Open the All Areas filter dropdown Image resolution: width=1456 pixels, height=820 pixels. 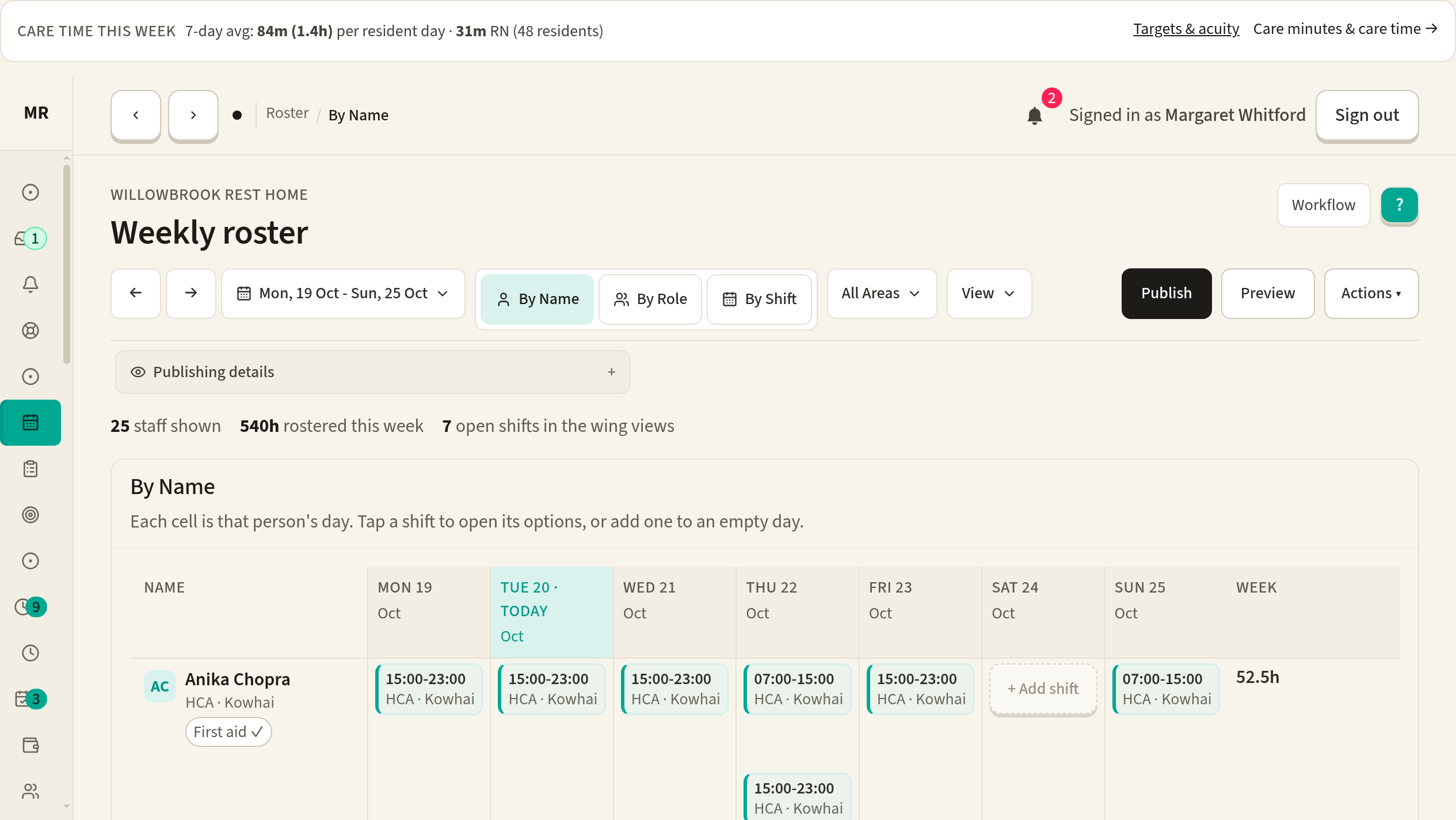[x=882, y=294]
